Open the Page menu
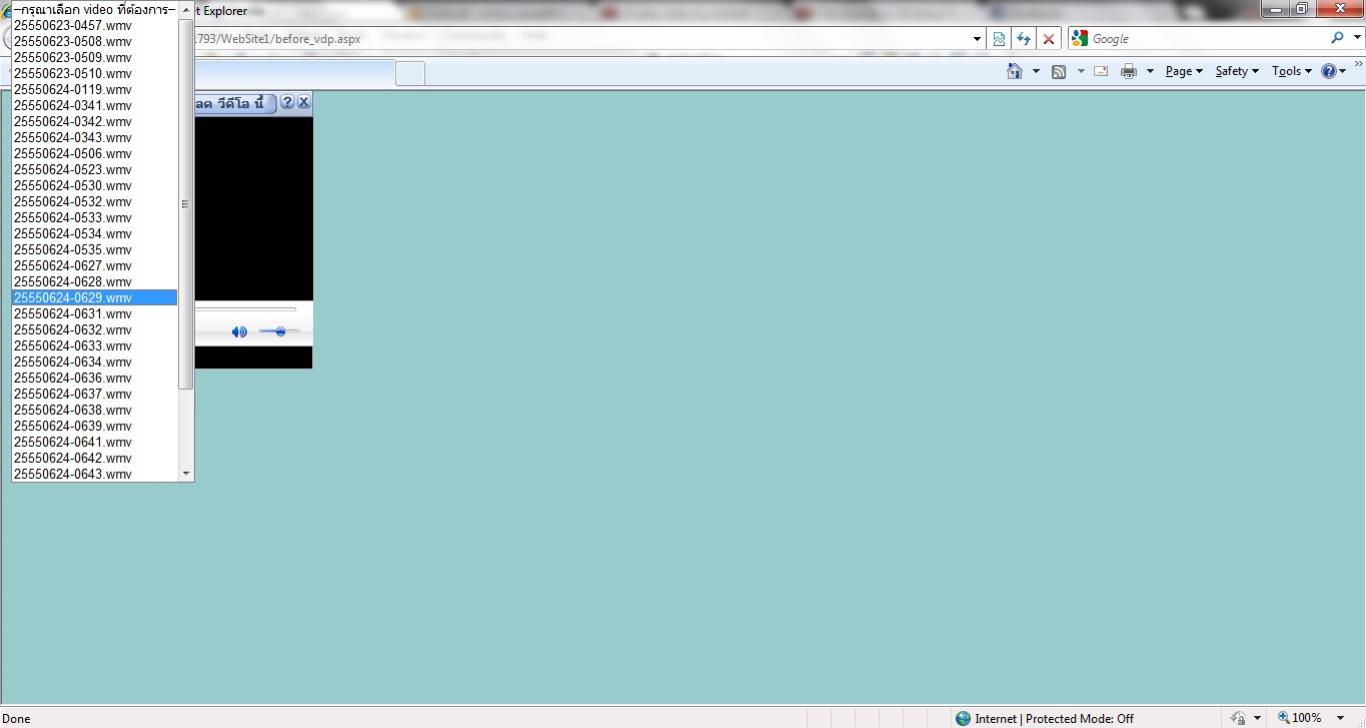Viewport: 1366px width, 728px height. pos(1184,71)
